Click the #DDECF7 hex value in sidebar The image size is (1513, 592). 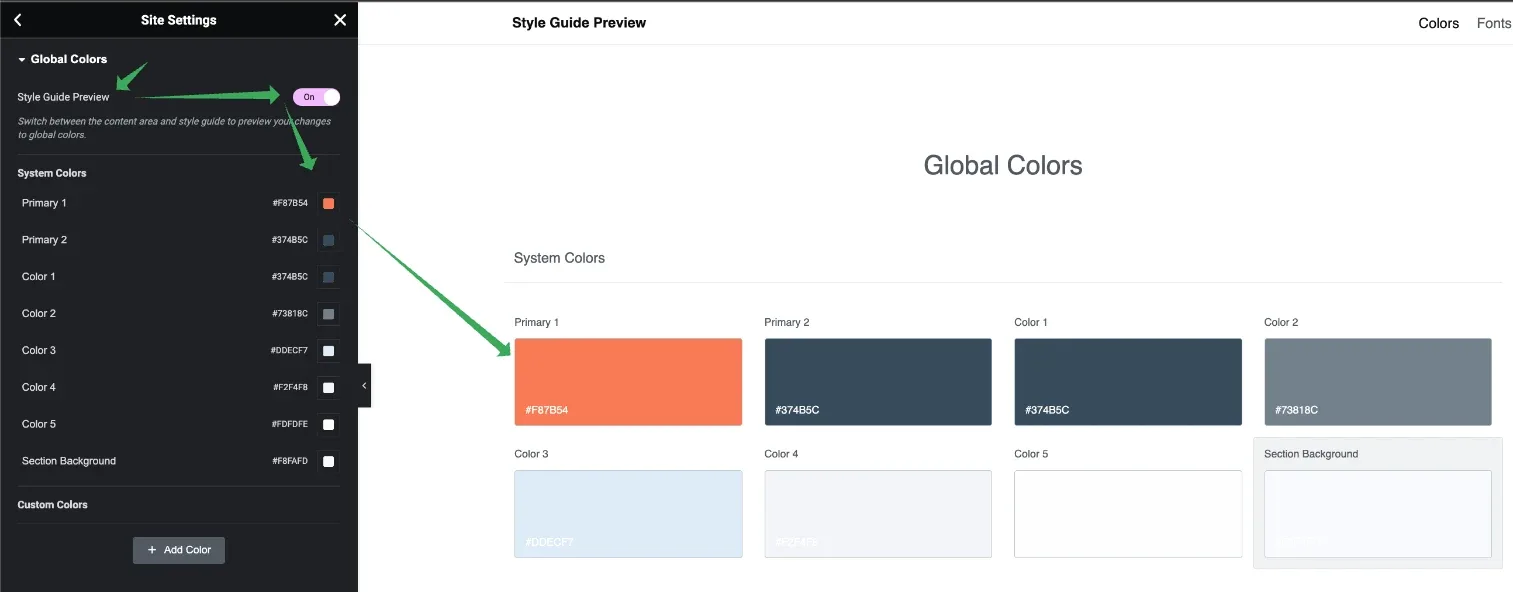click(289, 351)
